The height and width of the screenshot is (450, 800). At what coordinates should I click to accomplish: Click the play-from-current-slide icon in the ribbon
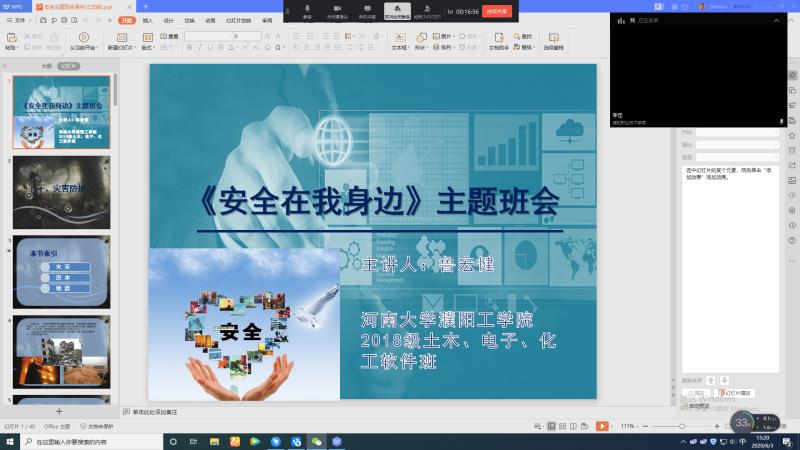[84, 37]
